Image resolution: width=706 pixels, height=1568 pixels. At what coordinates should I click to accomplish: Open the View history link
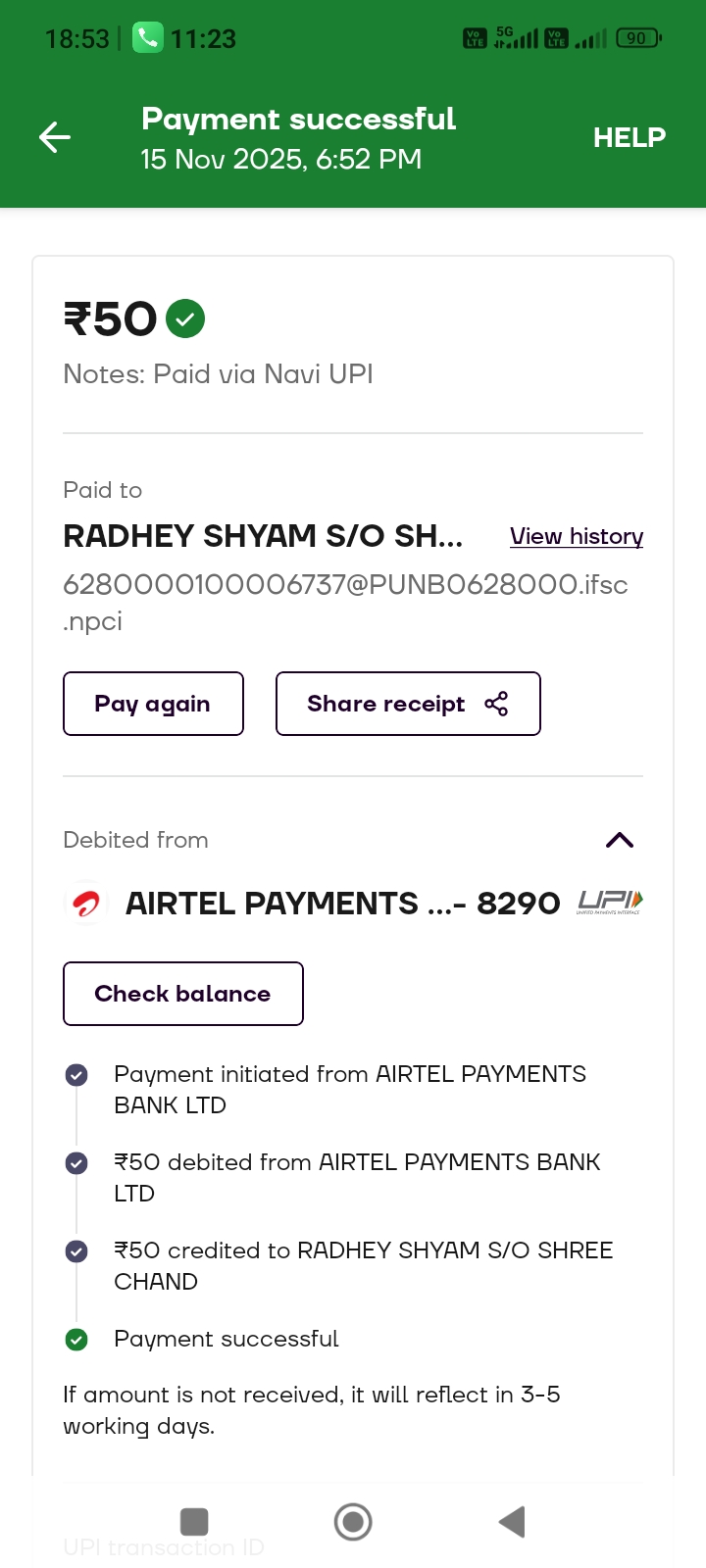(x=577, y=536)
